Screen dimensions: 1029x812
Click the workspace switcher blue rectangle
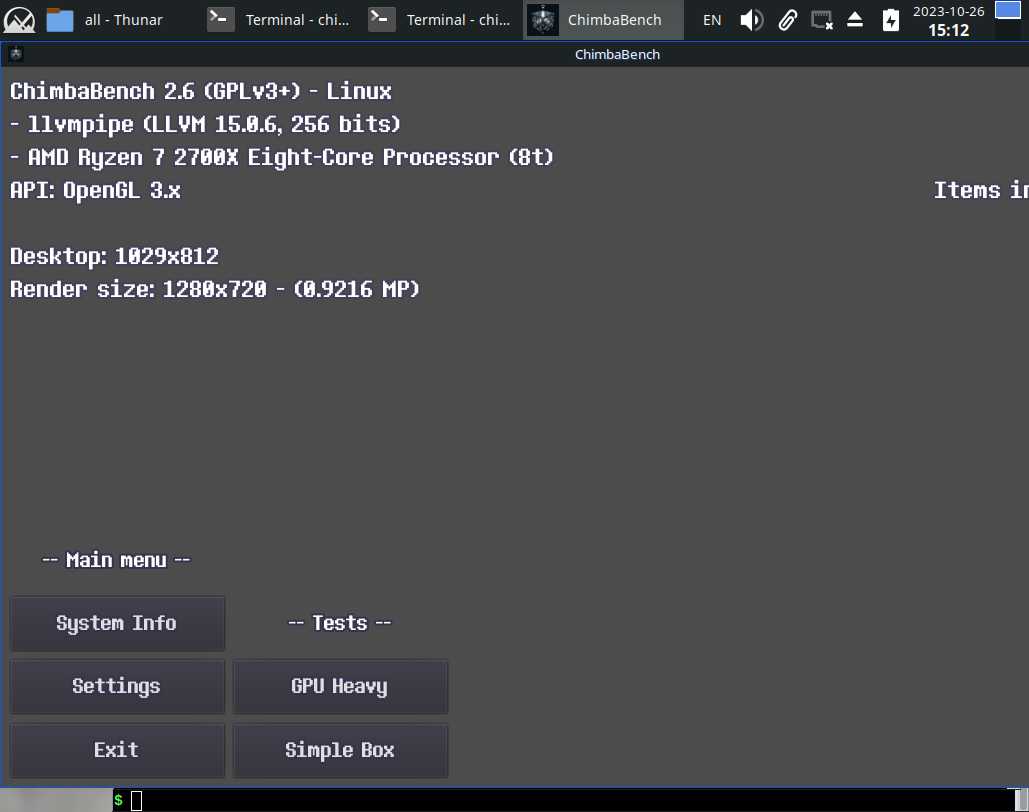[1007, 10]
